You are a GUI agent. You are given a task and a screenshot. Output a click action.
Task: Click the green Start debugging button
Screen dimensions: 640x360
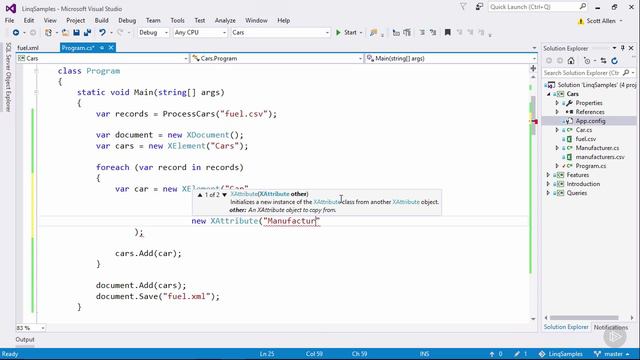(346, 32)
